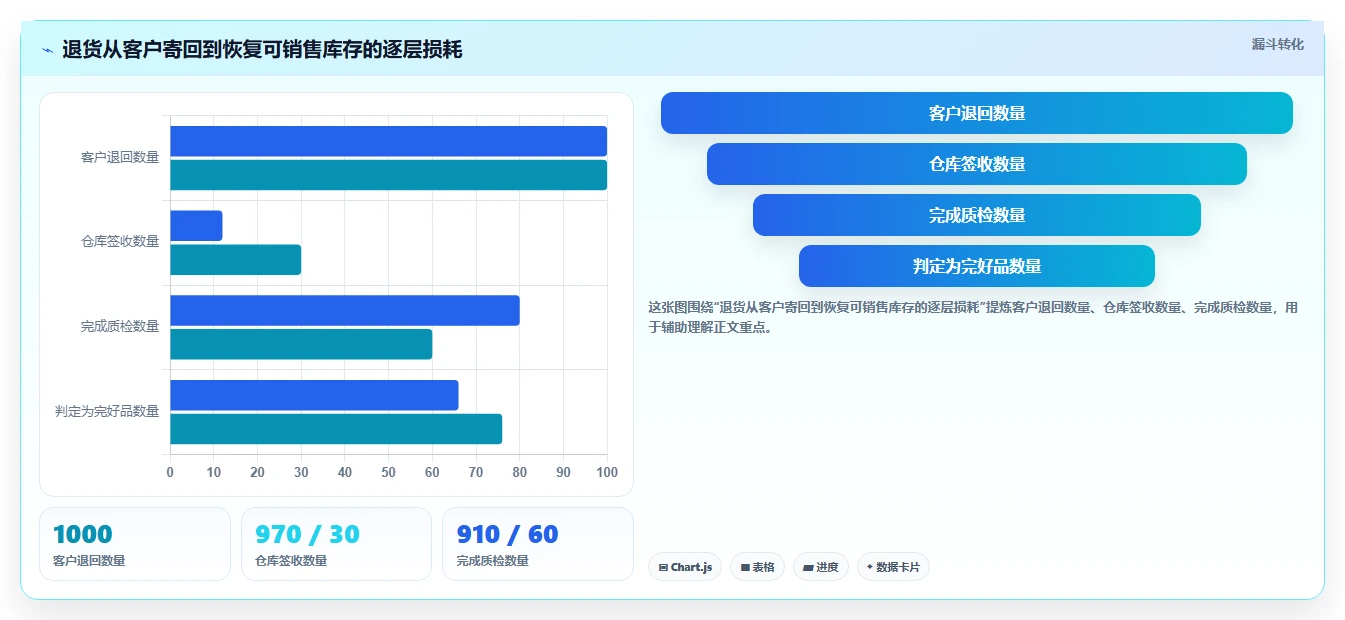Click the x-axis tick label 70
The height and width of the screenshot is (620, 1345).
click(476, 472)
